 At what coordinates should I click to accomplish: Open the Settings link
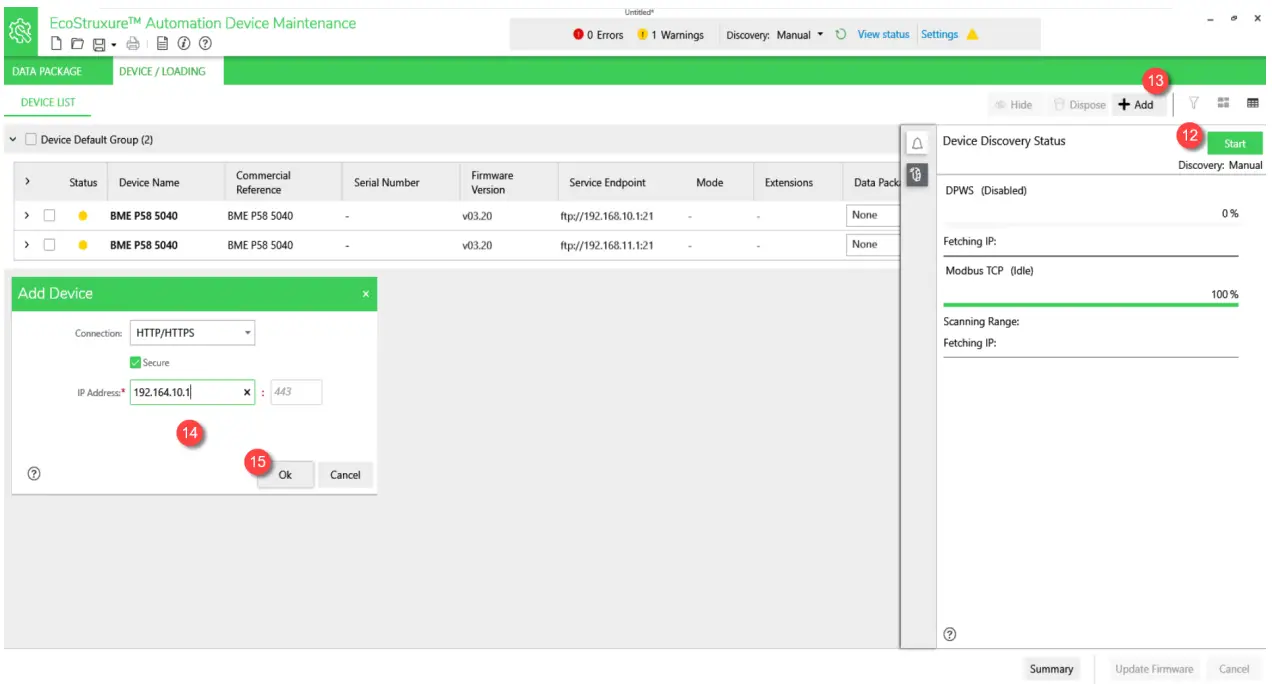939,34
